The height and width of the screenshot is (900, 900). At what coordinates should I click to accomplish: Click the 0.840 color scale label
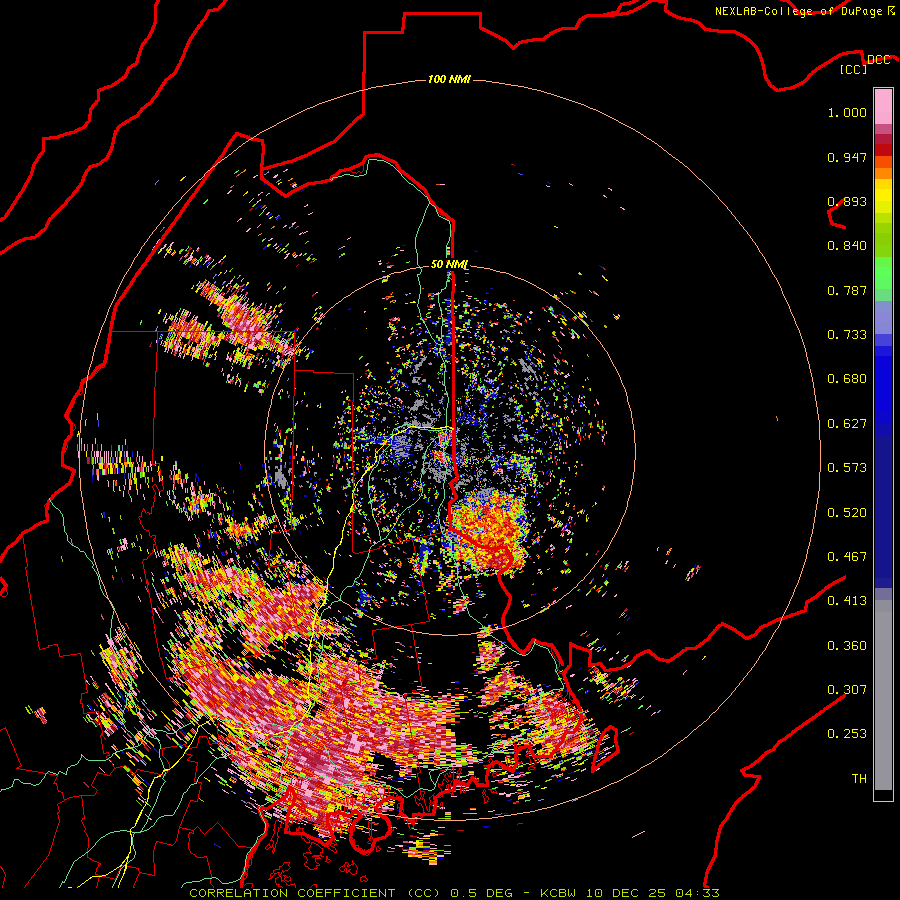(x=847, y=246)
